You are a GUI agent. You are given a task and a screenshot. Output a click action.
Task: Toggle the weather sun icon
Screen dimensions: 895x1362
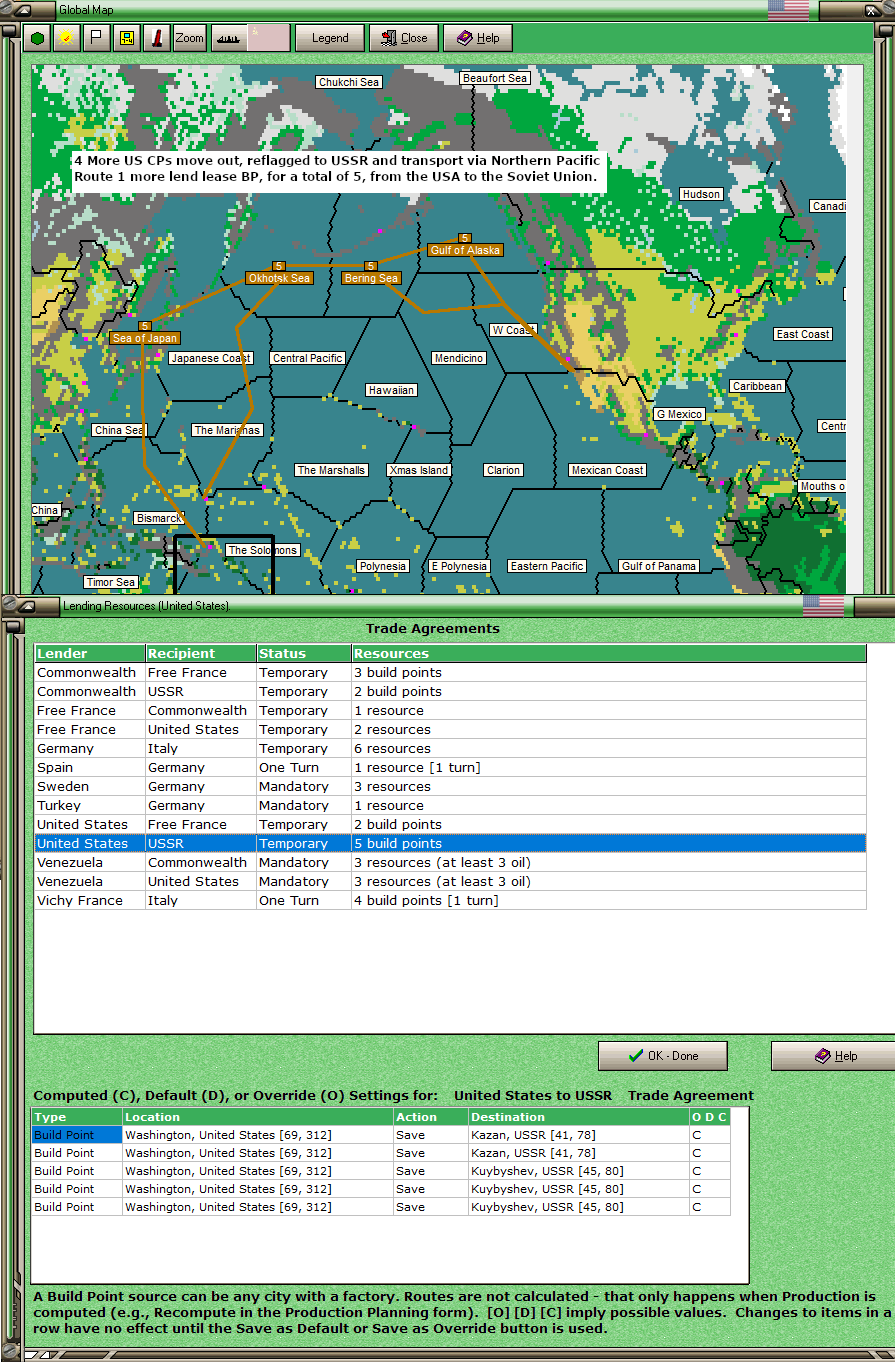[x=67, y=38]
